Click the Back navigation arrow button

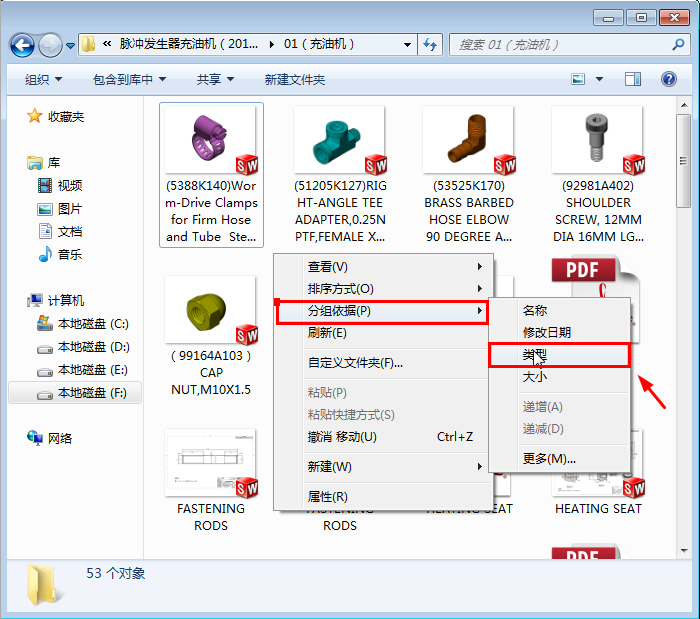(x=22, y=45)
